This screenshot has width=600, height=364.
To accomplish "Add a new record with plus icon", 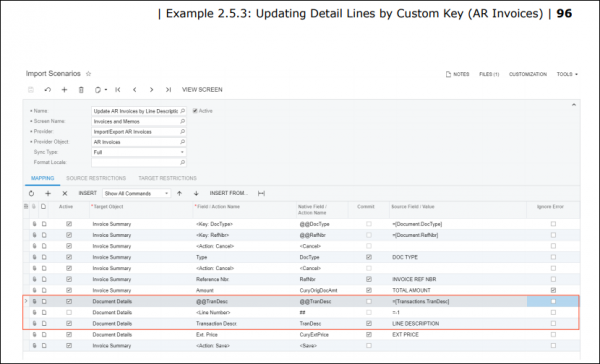I will pyautogui.click(x=64, y=90).
